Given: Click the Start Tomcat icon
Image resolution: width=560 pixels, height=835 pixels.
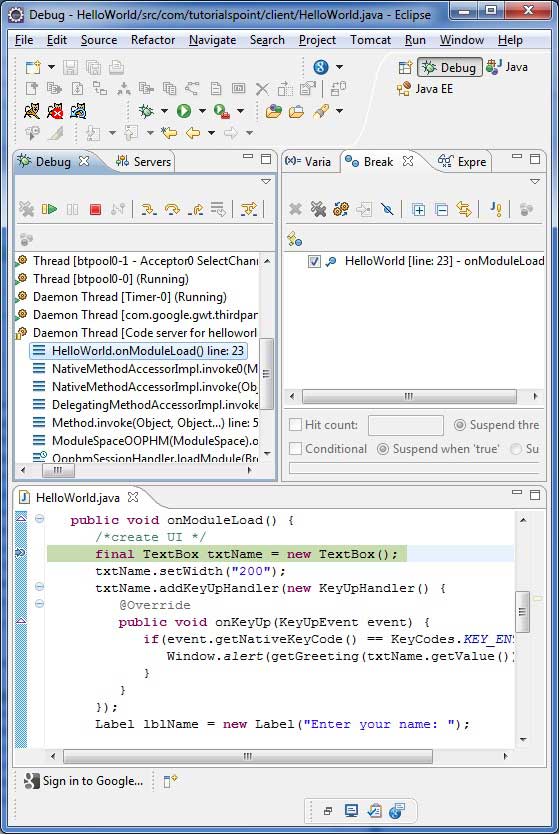Looking at the screenshot, I should (32, 111).
